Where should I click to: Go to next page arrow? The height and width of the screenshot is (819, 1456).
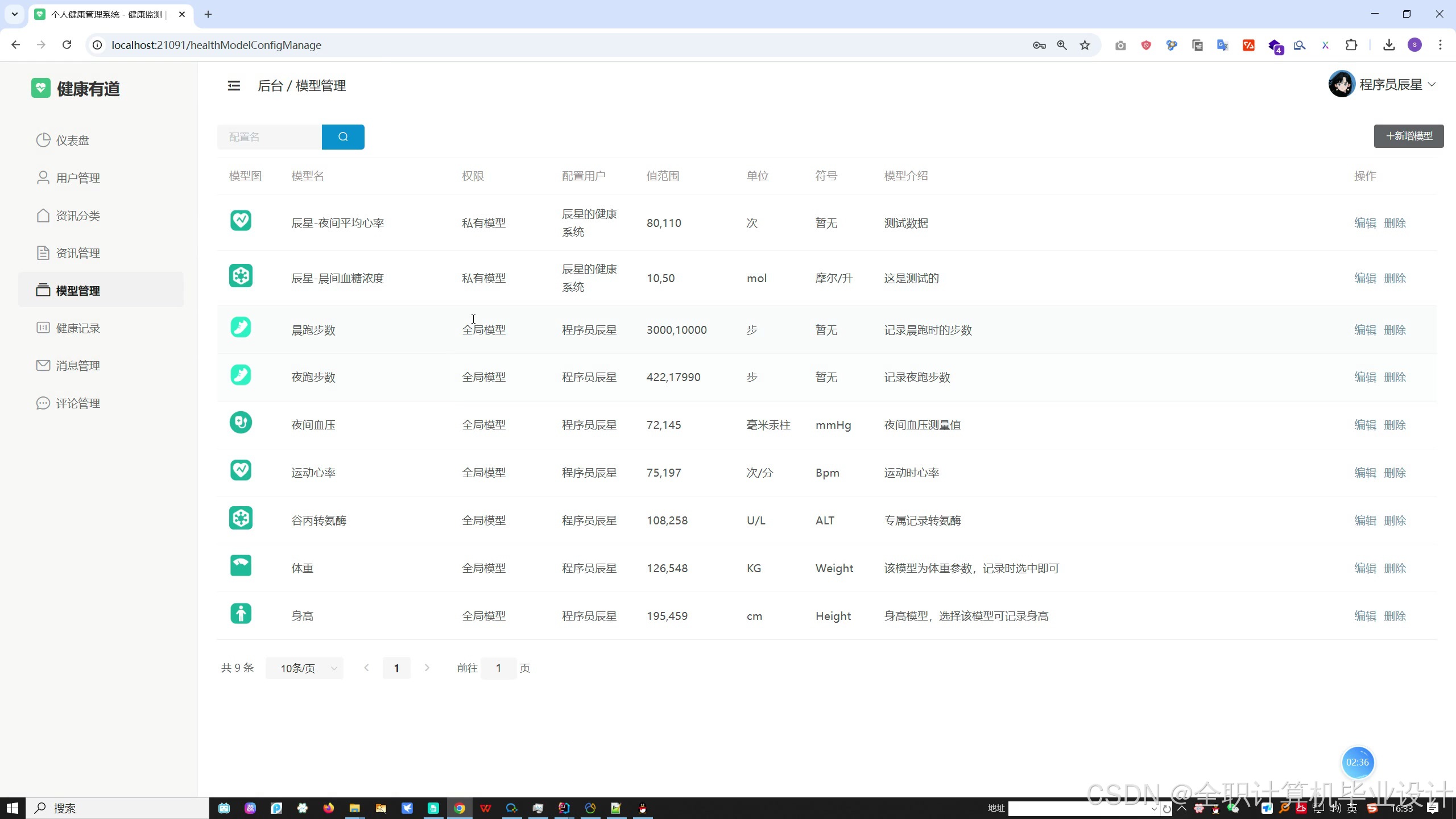[x=427, y=668]
